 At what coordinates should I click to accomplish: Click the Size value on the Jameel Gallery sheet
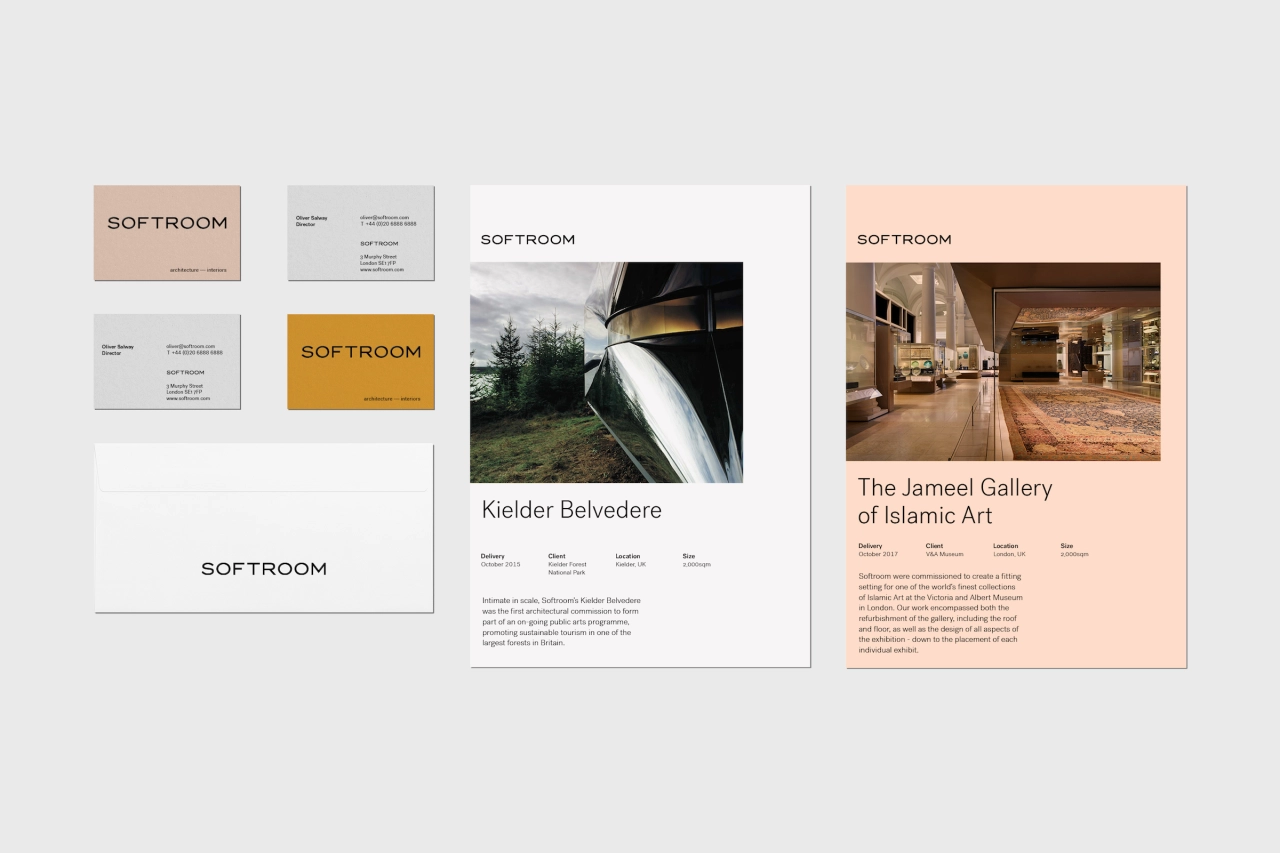(1074, 554)
